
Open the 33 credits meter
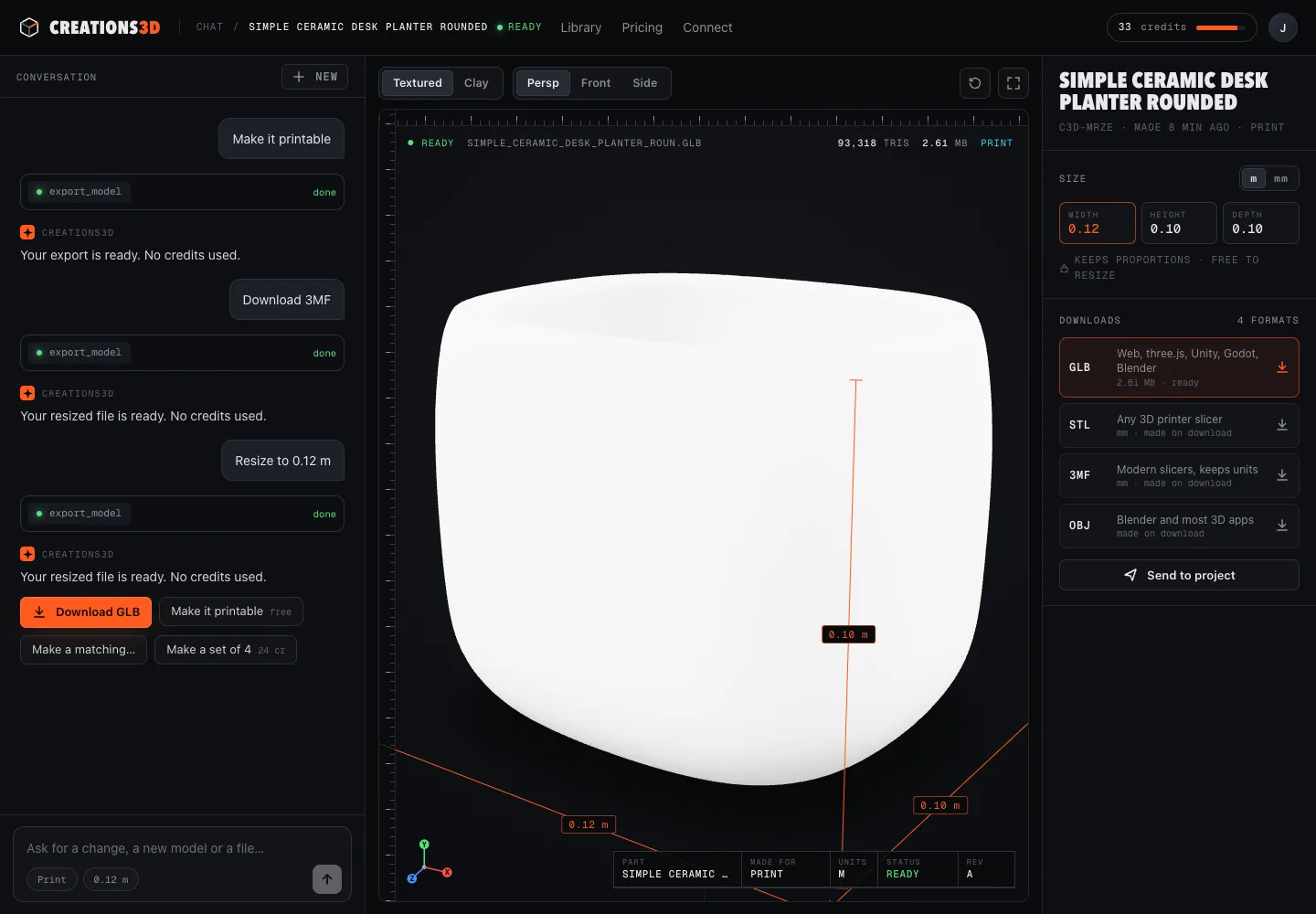(x=1182, y=27)
